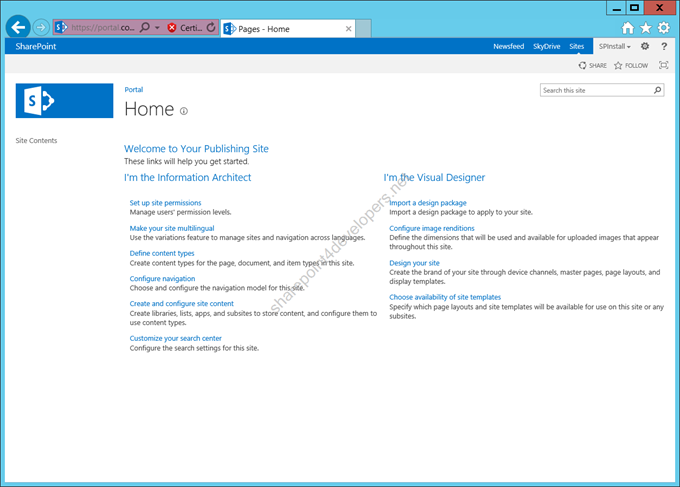Open Make your site multilingual link
The width and height of the screenshot is (680, 487).
[x=172, y=228]
